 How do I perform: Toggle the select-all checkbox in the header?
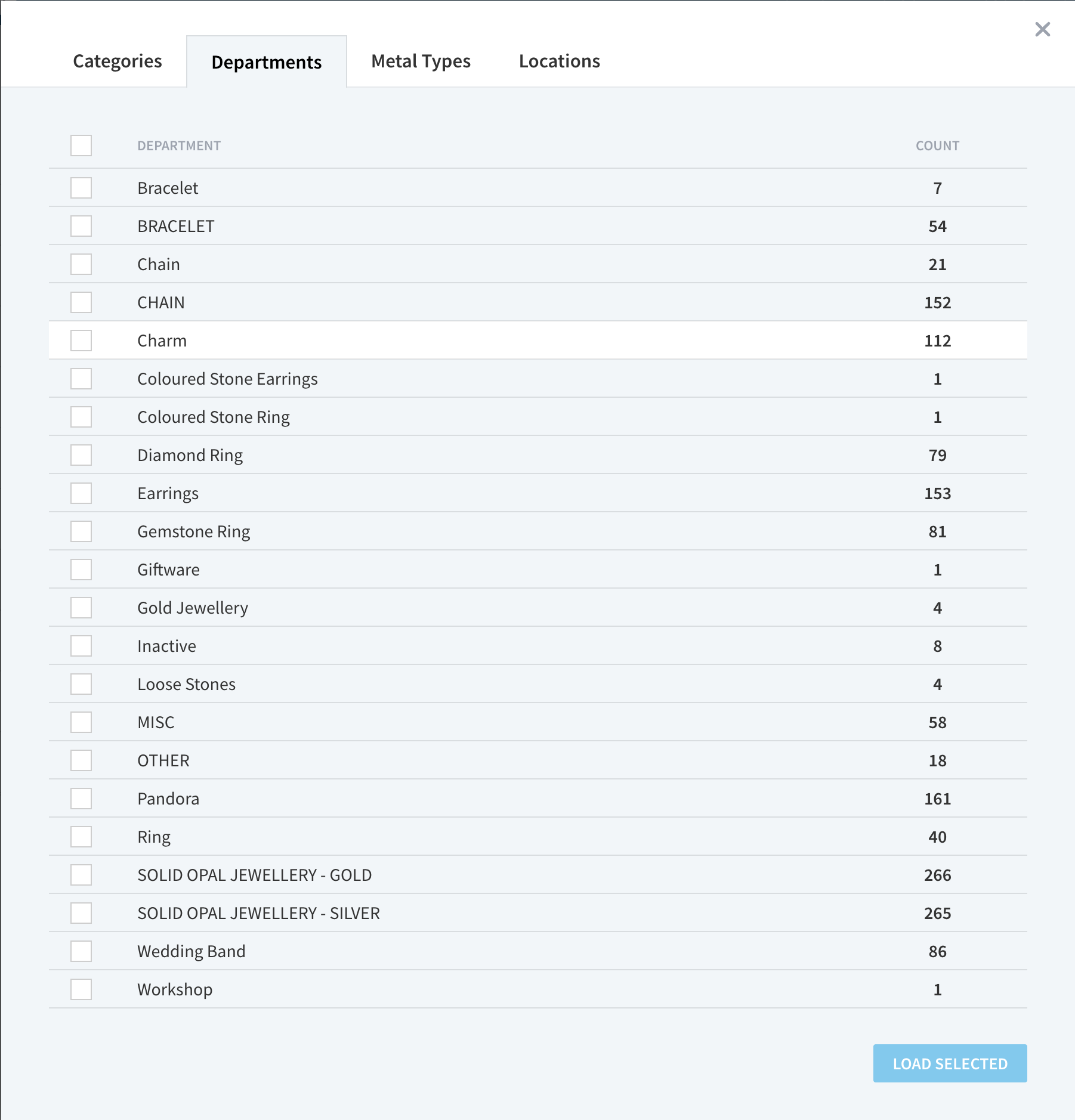[81, 146]
